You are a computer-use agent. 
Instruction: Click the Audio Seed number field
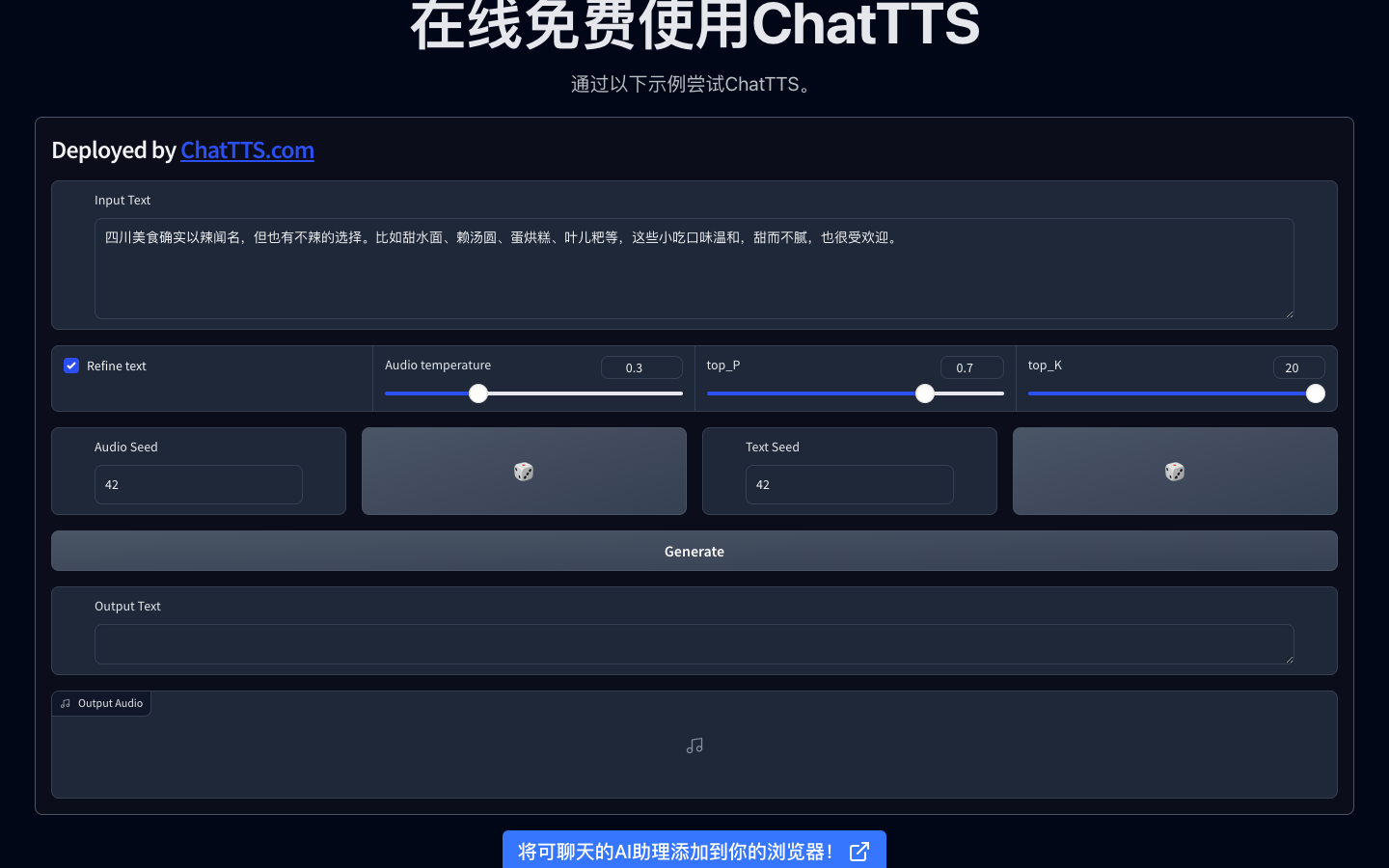click(x=199, y=484)
